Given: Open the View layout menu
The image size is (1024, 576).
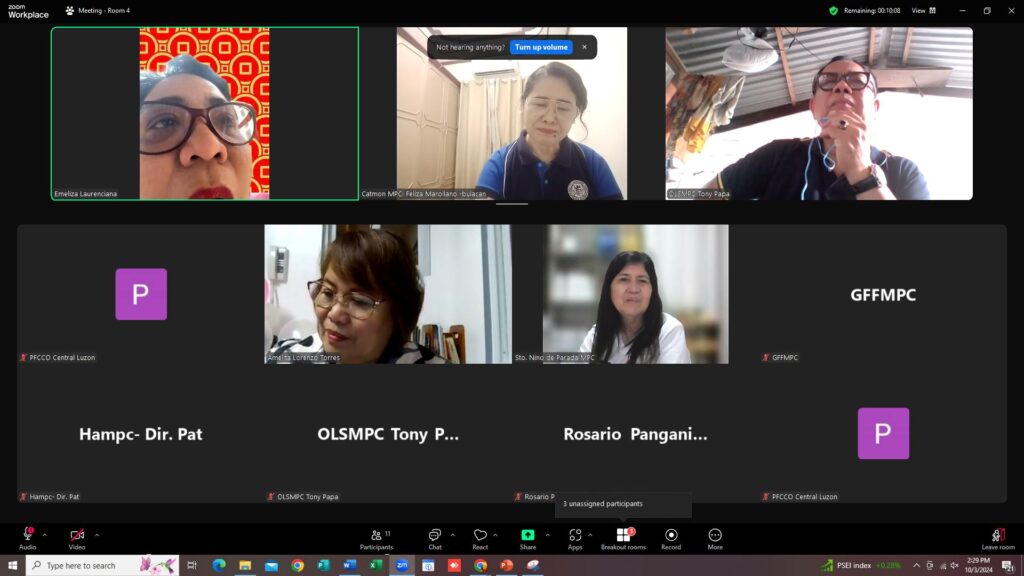Looking at the screenshot, I should click(923, 10).
